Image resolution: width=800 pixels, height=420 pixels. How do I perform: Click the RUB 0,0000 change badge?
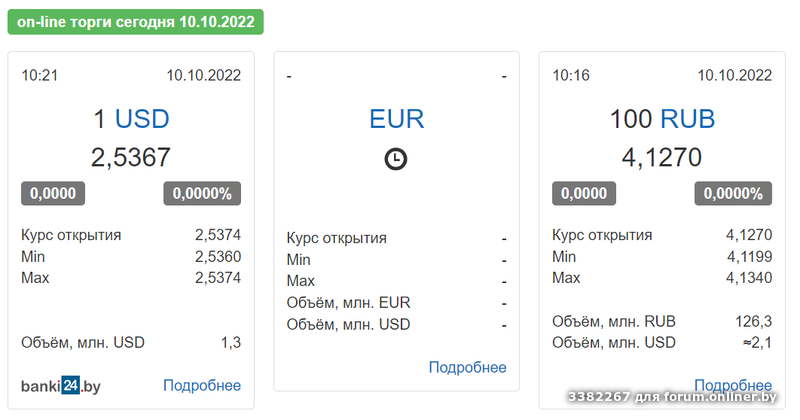pyautogui.click(x=584, y=193)
